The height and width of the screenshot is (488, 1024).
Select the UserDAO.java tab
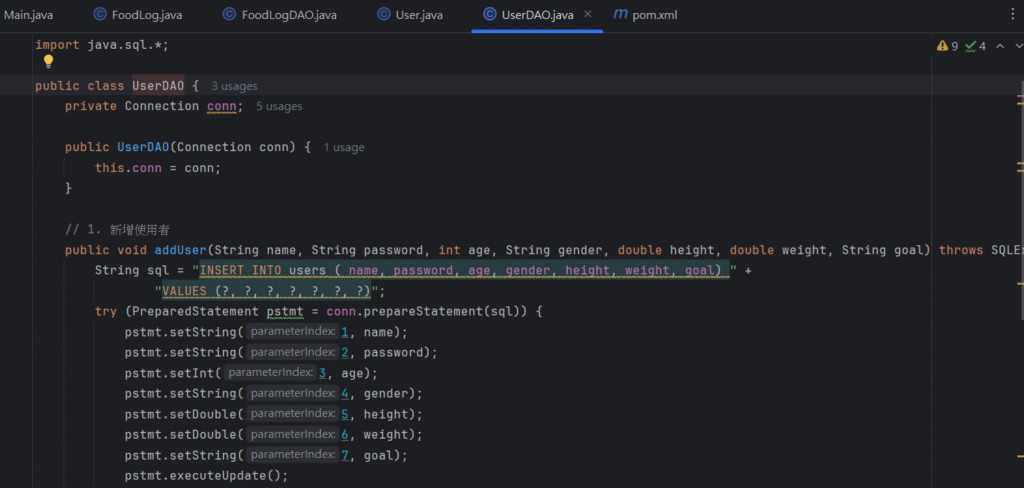(537, 14)
